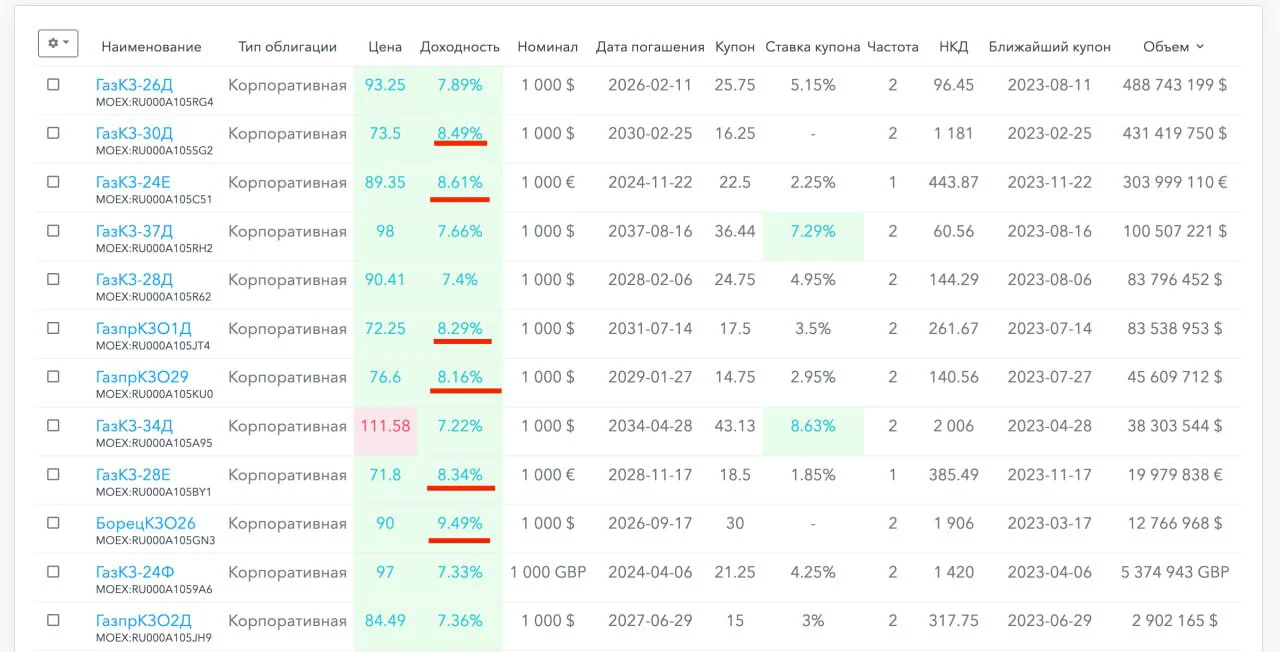Select the 9.49% yield cell
Viewport: 1280px width, 652px height.
pos(460,523)
